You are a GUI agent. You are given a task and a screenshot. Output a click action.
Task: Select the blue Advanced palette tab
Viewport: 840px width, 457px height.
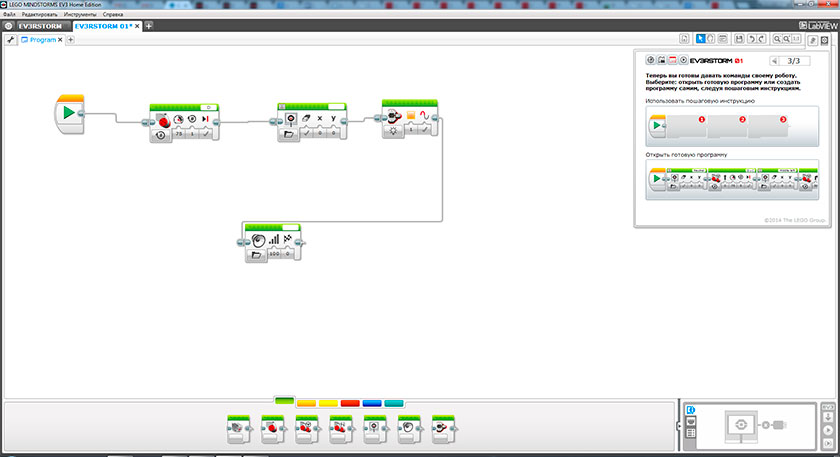pyautogui.click(x=372, y=403)
